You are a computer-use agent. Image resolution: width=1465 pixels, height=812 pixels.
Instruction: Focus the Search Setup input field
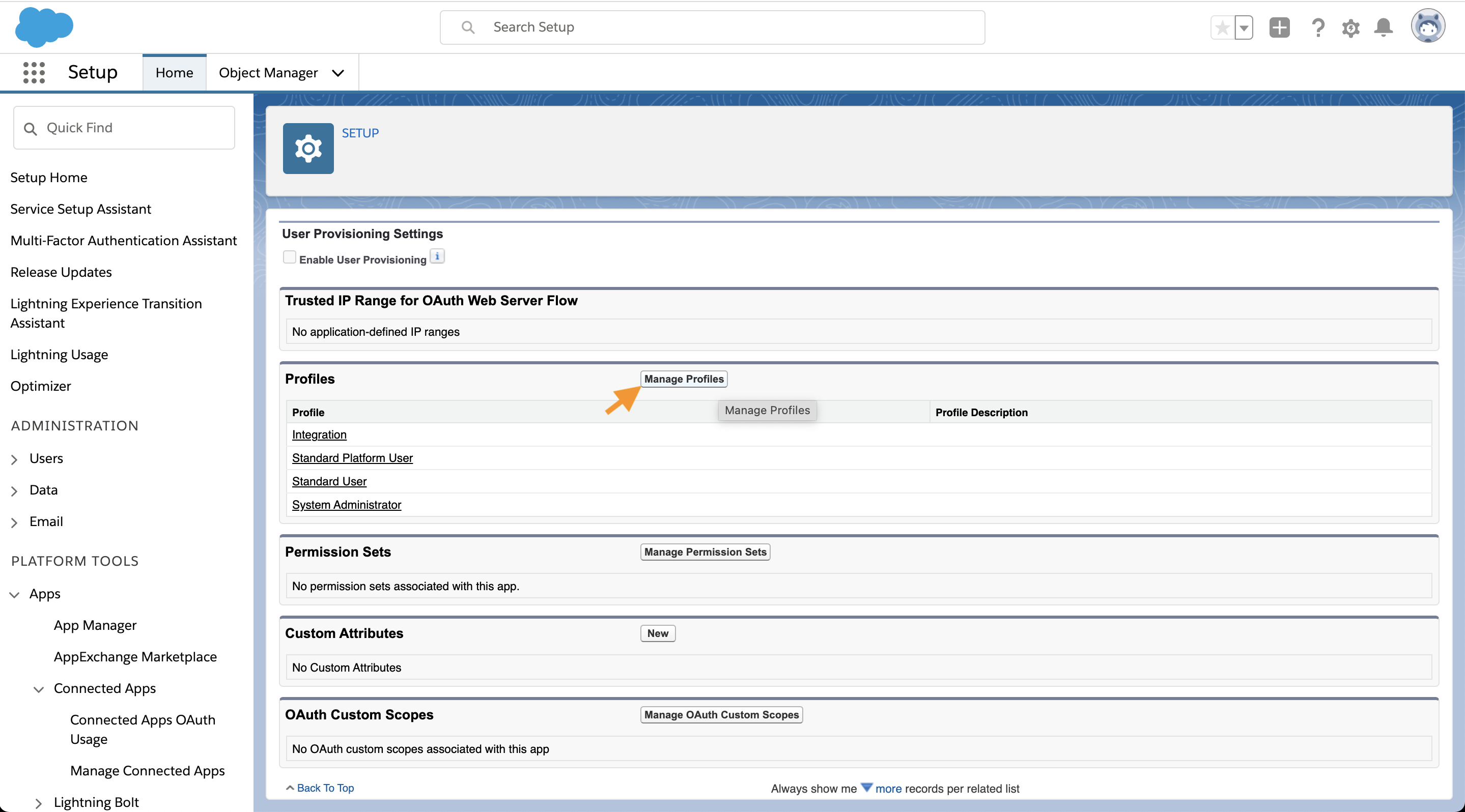click(712, 27)
